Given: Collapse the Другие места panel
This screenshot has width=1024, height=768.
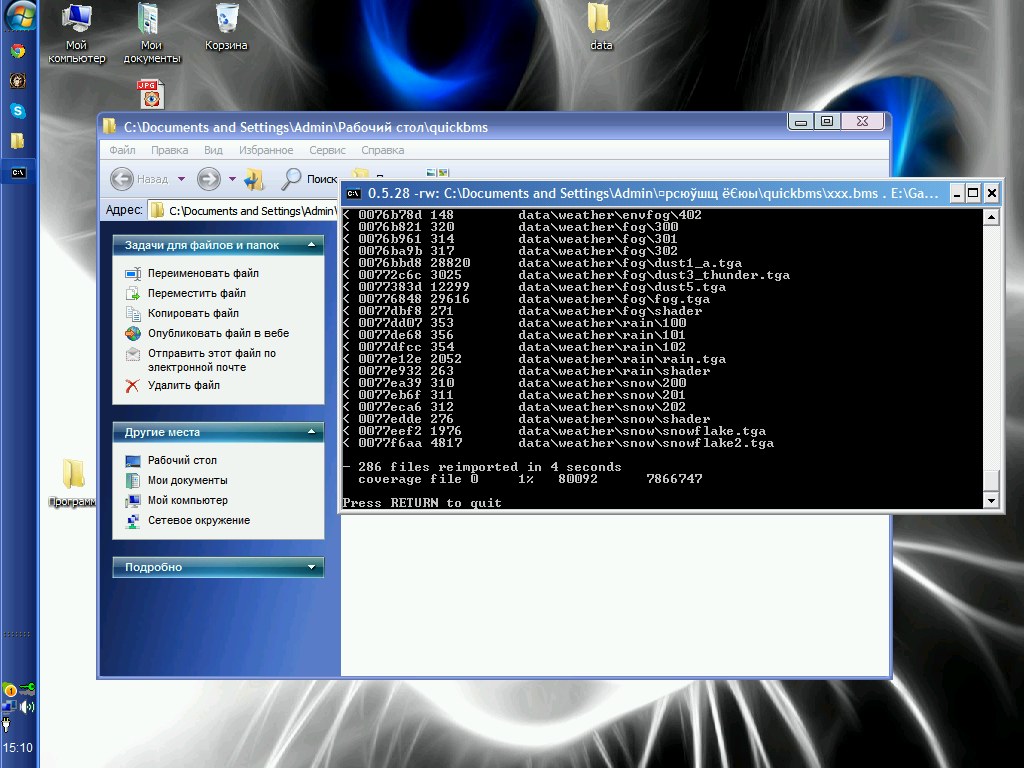Looking at the screenshot, I should point(312,432).
